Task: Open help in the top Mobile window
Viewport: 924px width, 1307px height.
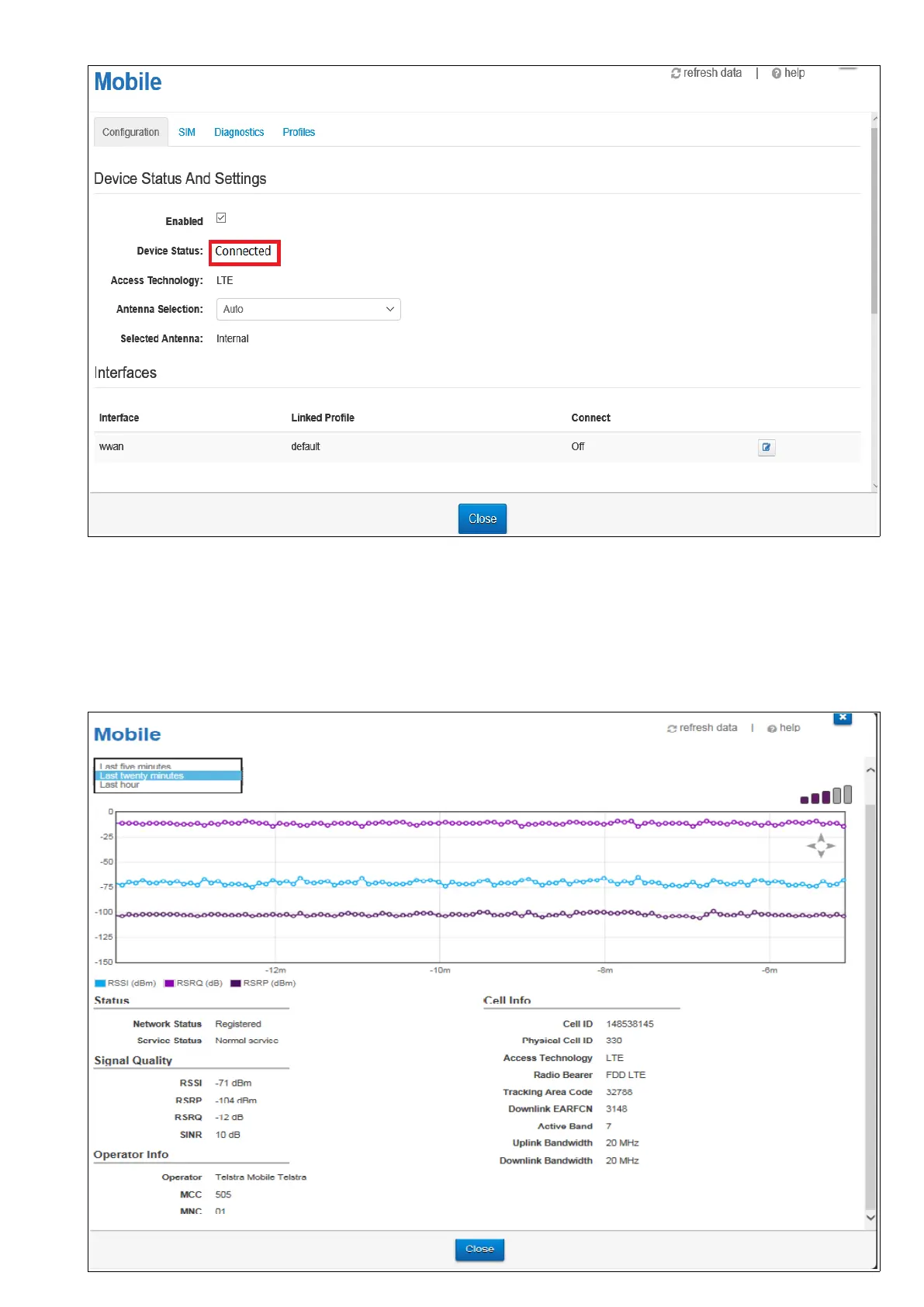Action: click(x=794, y=73)
